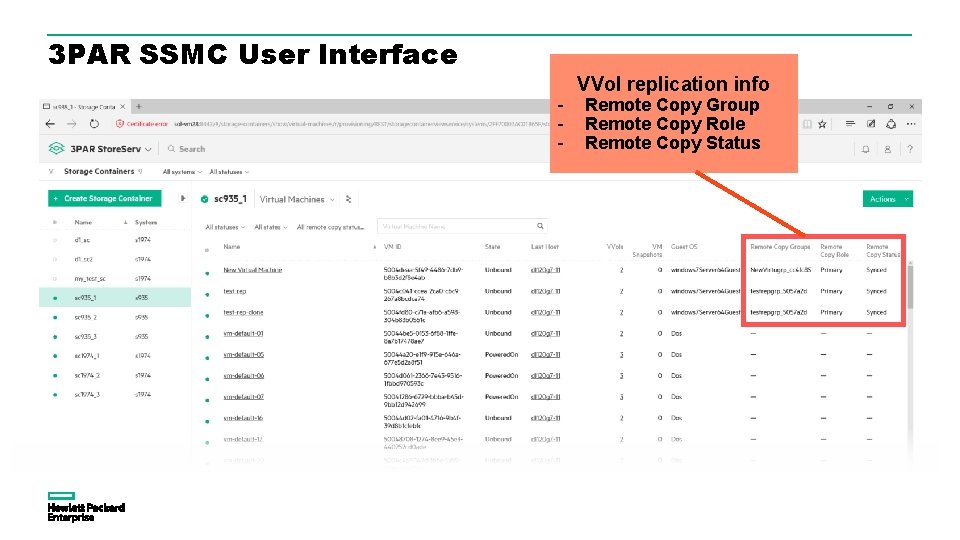The width and height of the screenshot is (960, 540).
Task: Open the test-rep-clone virtual machine link
Action: (243, 312)
